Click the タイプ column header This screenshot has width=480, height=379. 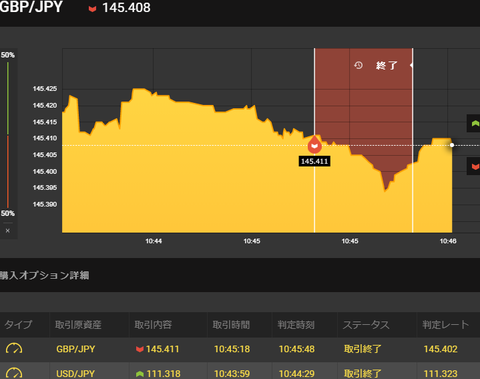tap(18, 324)
